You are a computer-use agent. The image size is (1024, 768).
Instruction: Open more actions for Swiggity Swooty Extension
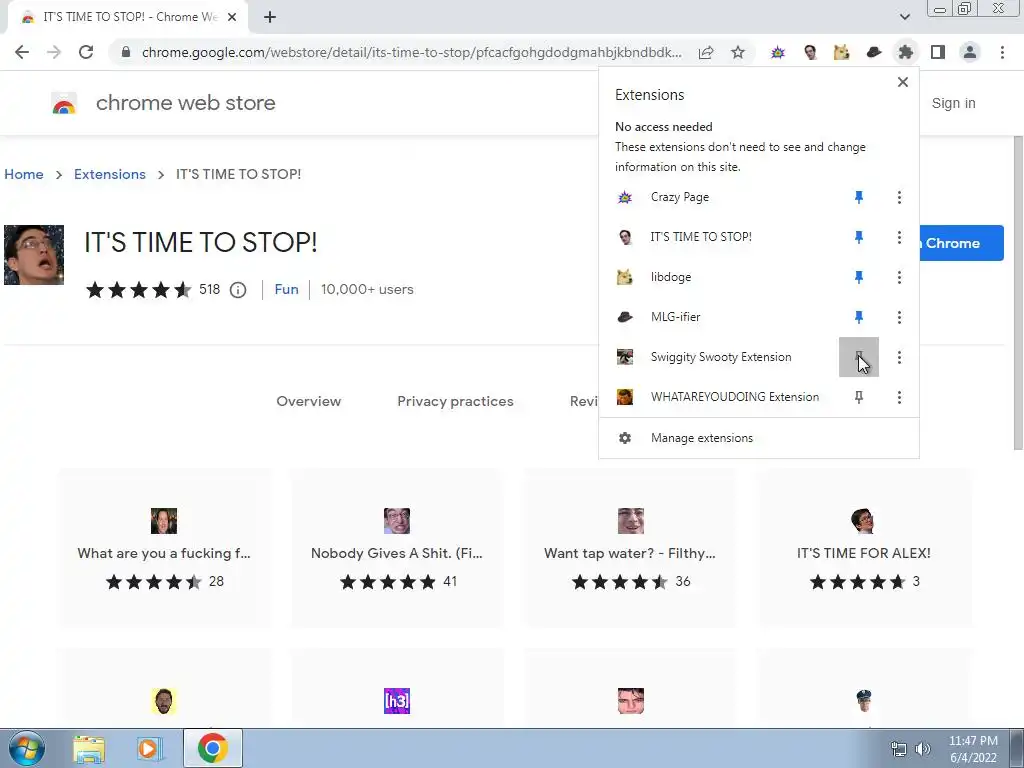pos(899,357)
